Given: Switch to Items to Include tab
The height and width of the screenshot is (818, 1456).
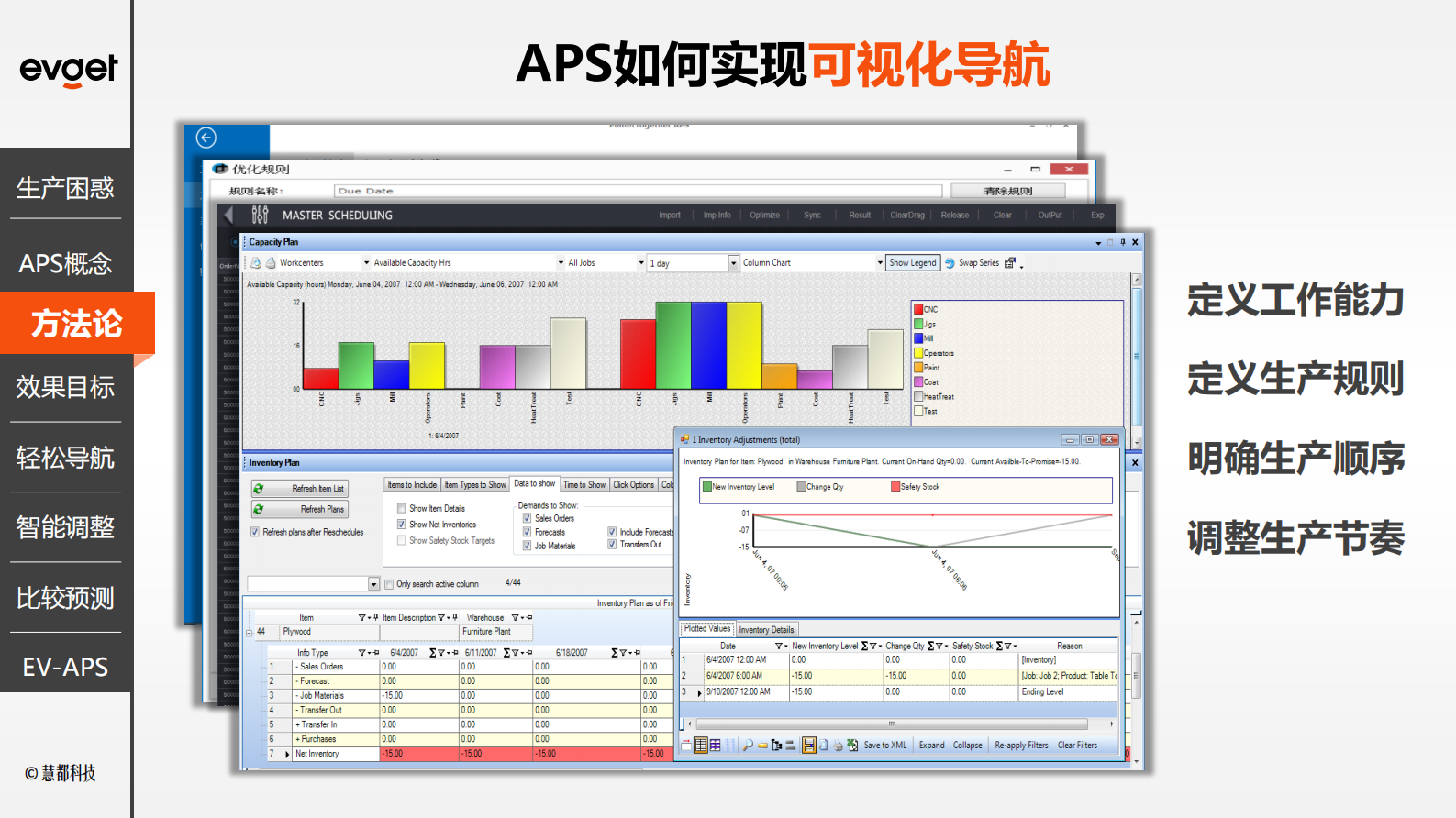Looking at the screenshot, I should point(412,485).
